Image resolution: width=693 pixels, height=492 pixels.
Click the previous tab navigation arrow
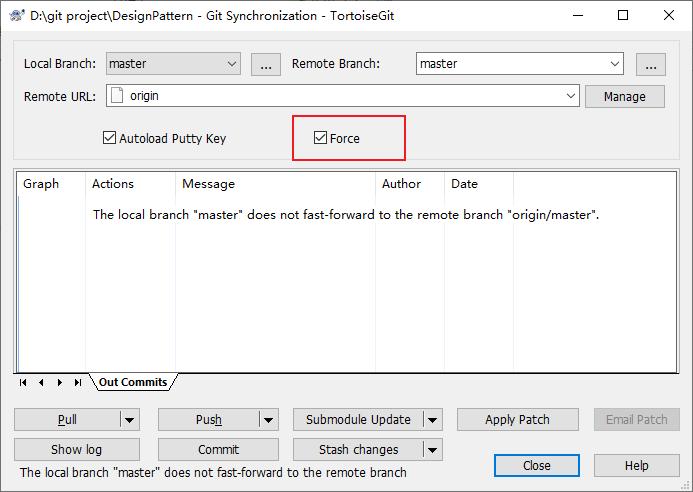tap(41, 382)
